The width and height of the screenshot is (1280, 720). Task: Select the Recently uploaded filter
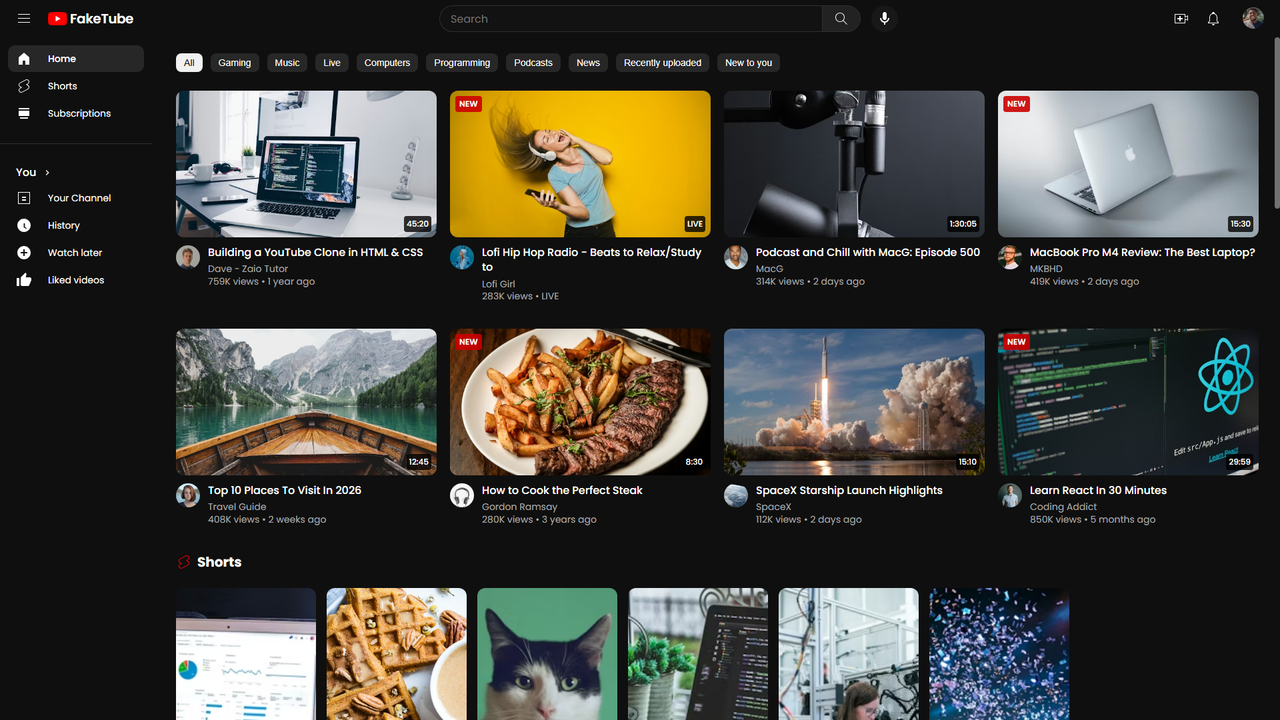point(662,62)
